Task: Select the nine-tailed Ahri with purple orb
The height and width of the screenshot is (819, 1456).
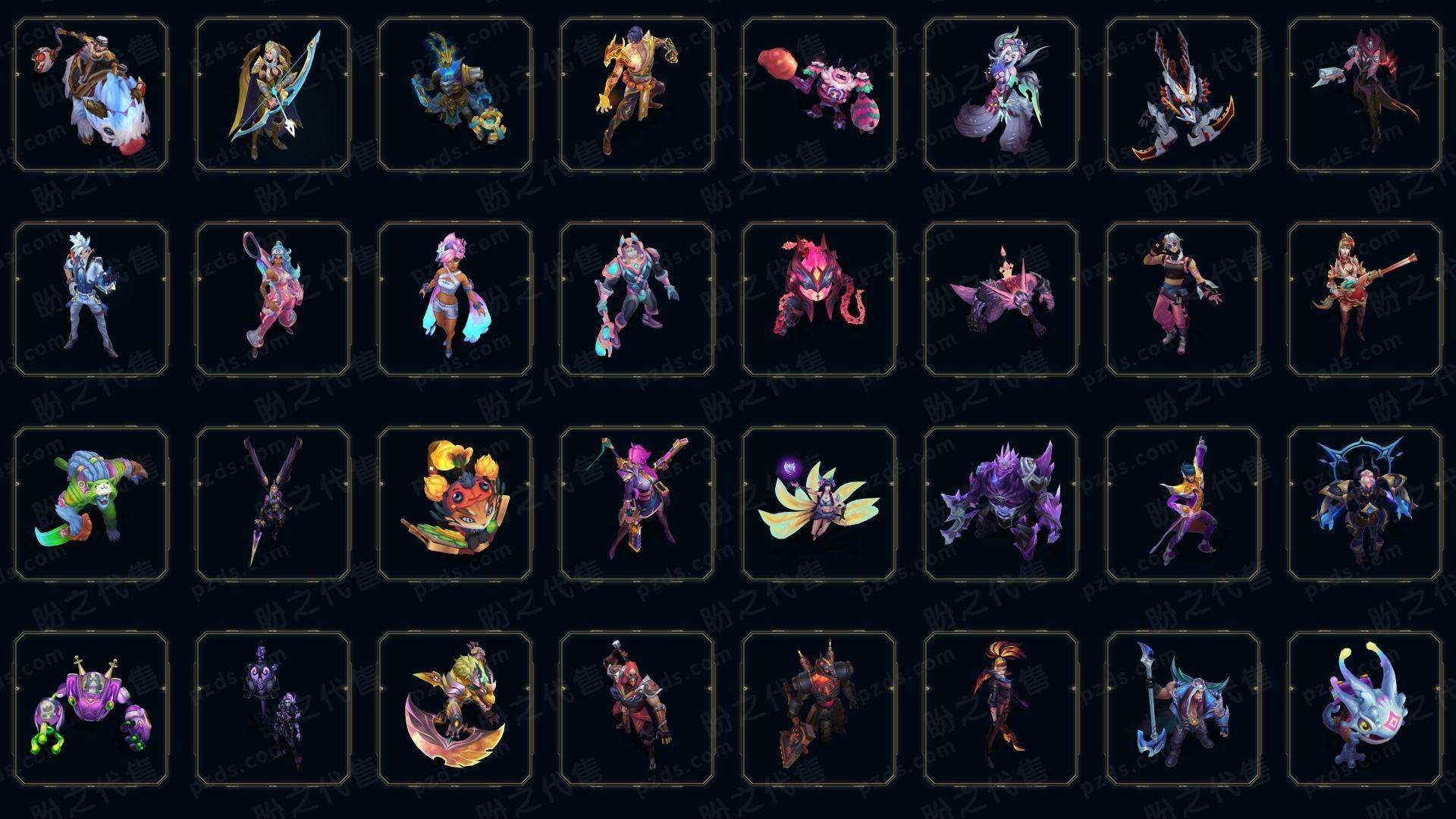Action: pyautogui.click(x=819, y=504)
